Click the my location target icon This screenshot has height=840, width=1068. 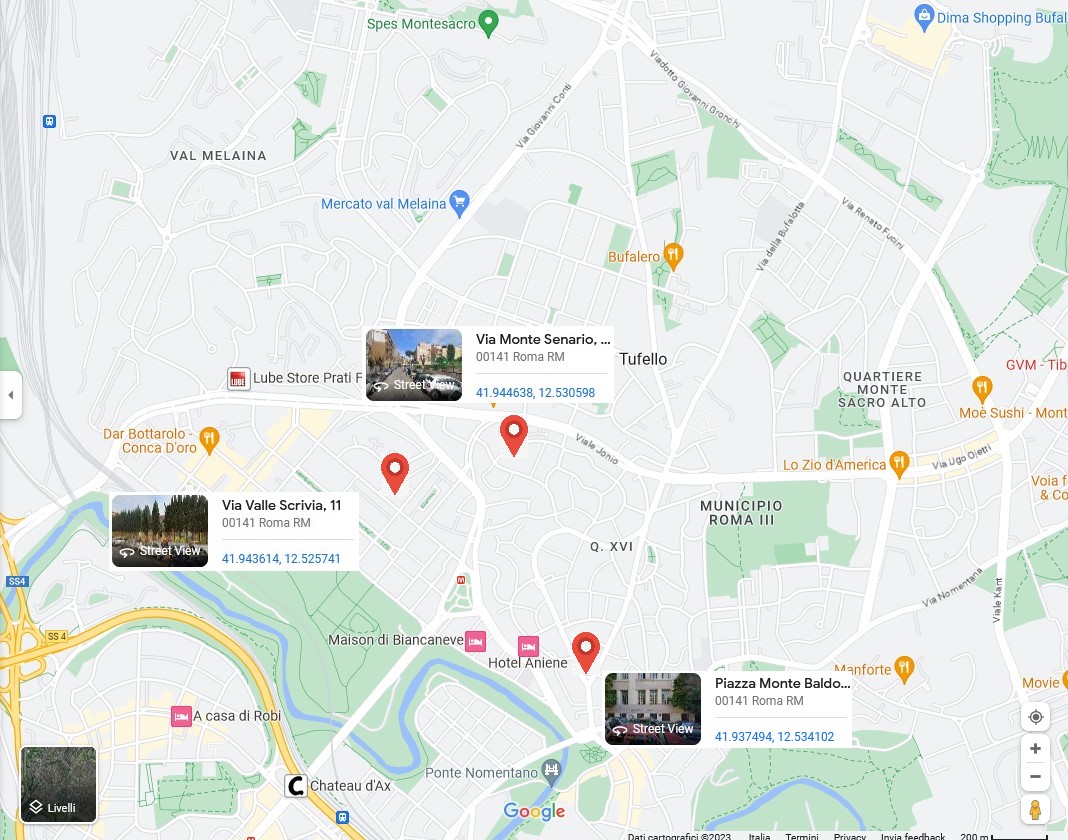(1035, 717)
